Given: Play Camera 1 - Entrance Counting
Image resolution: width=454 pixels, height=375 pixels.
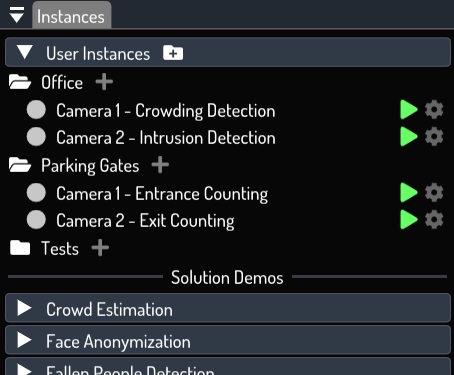Looking at the screenshot, I should point(409,192).
